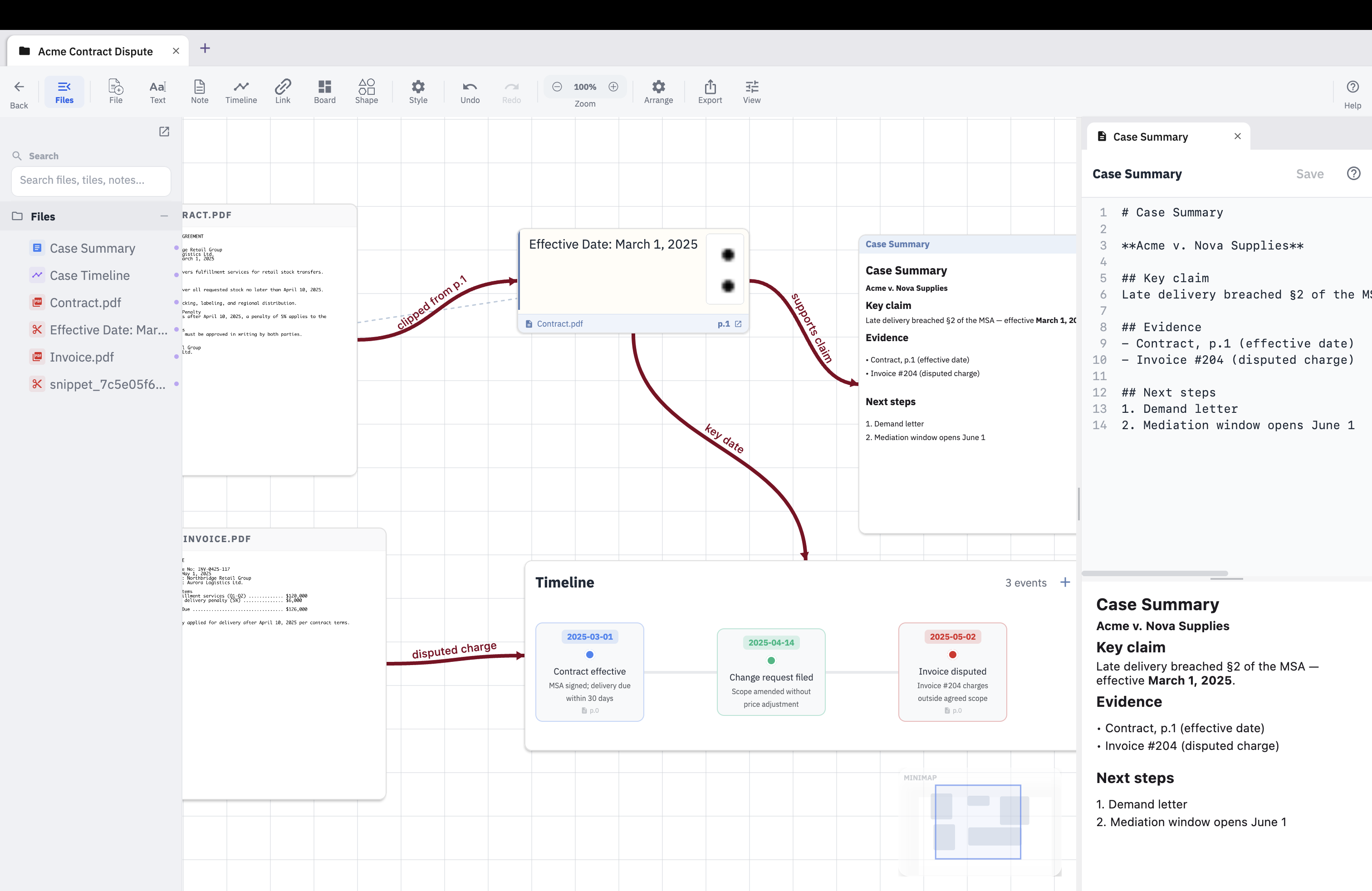Screen dimensions: 1372x891
Task: Select the Shape tool
Action: [x=367, y=92]
